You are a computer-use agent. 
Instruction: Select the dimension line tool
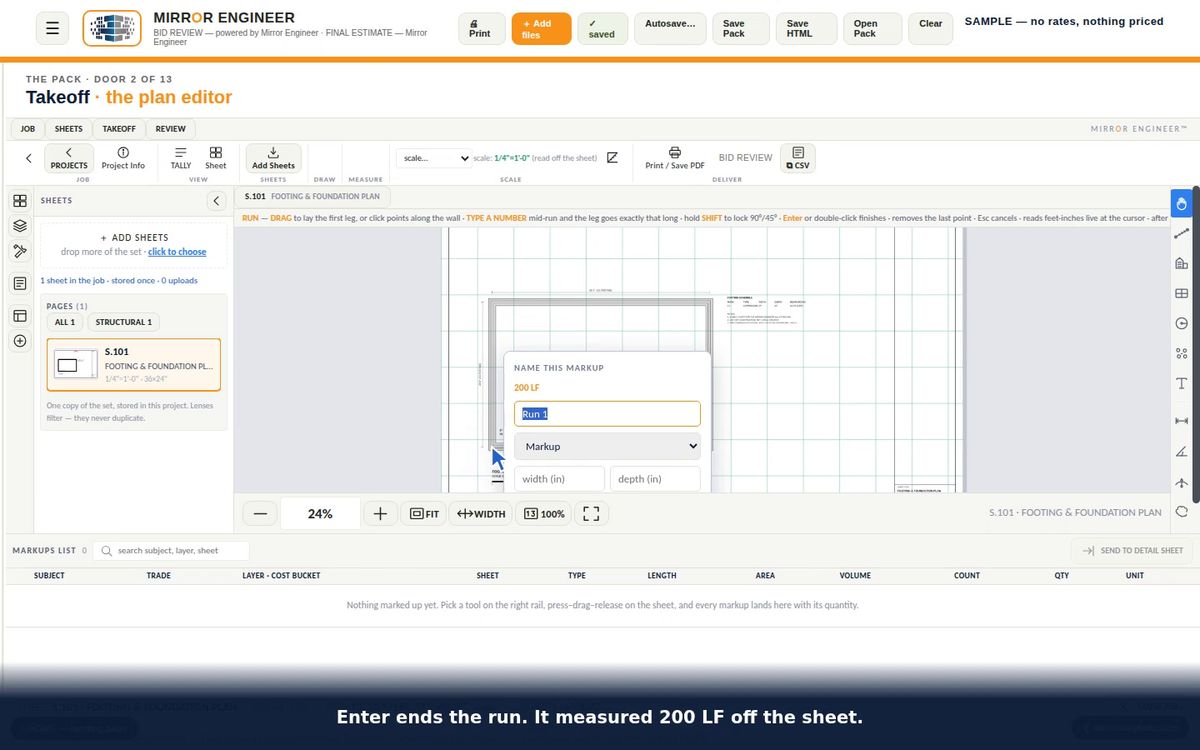click(1181, 421)
